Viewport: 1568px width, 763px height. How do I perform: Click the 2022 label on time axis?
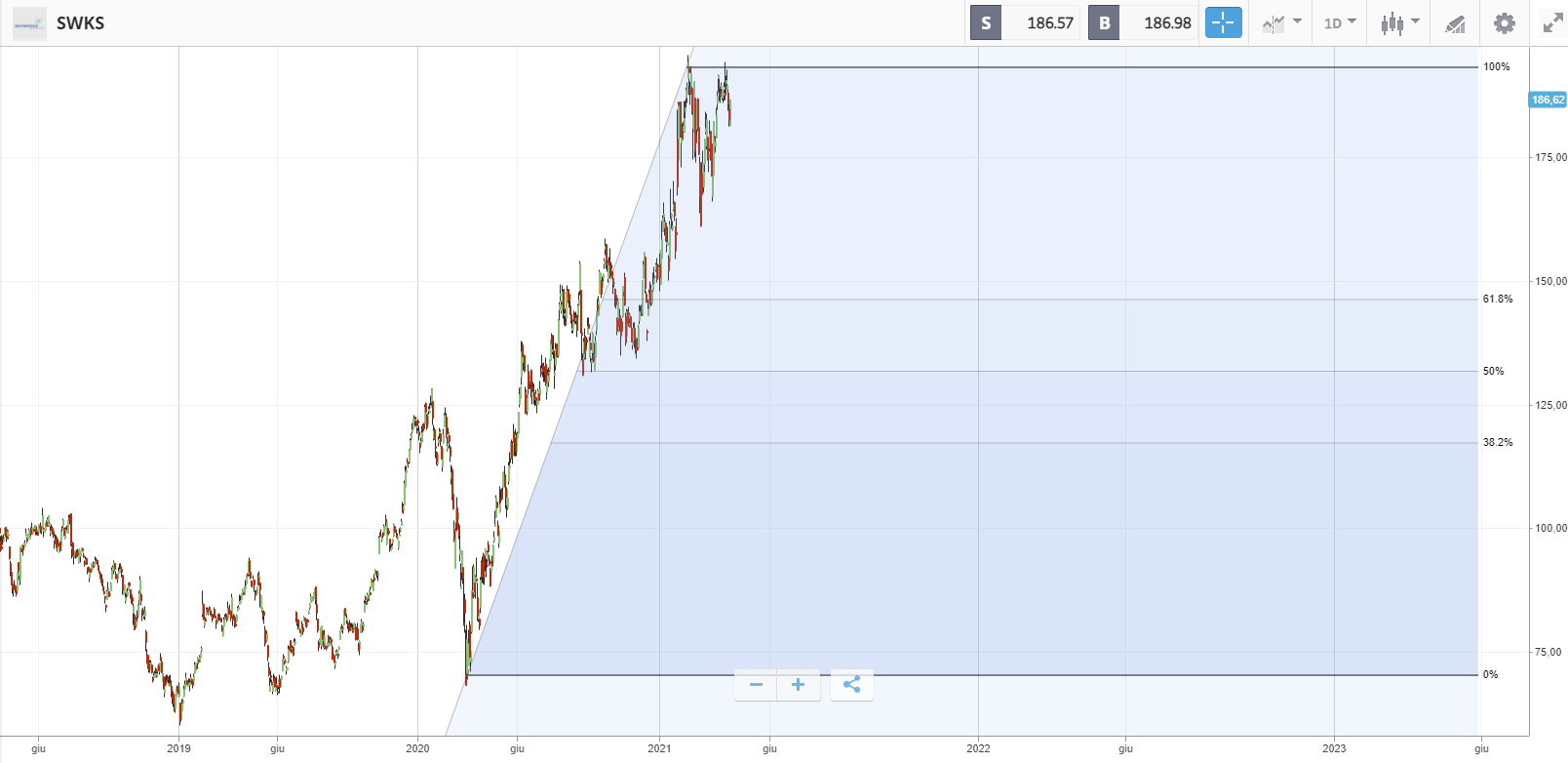tap(978, 749)
